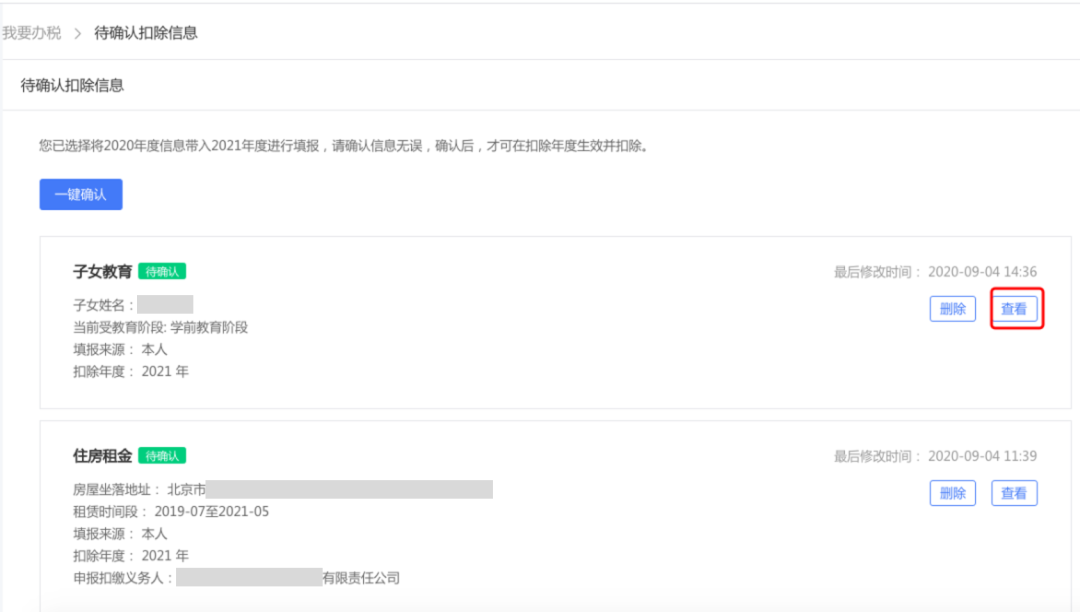The height and width of the screenshot is (612, 1080).
Task: Select the 子女教育 card title
Action: [x=103, y=271]
